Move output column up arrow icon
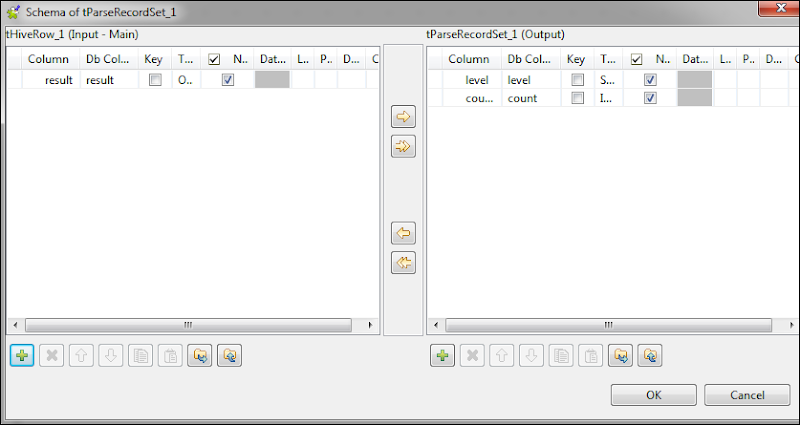The height and width of the screenshot is (425, 800). coord(502,355)
